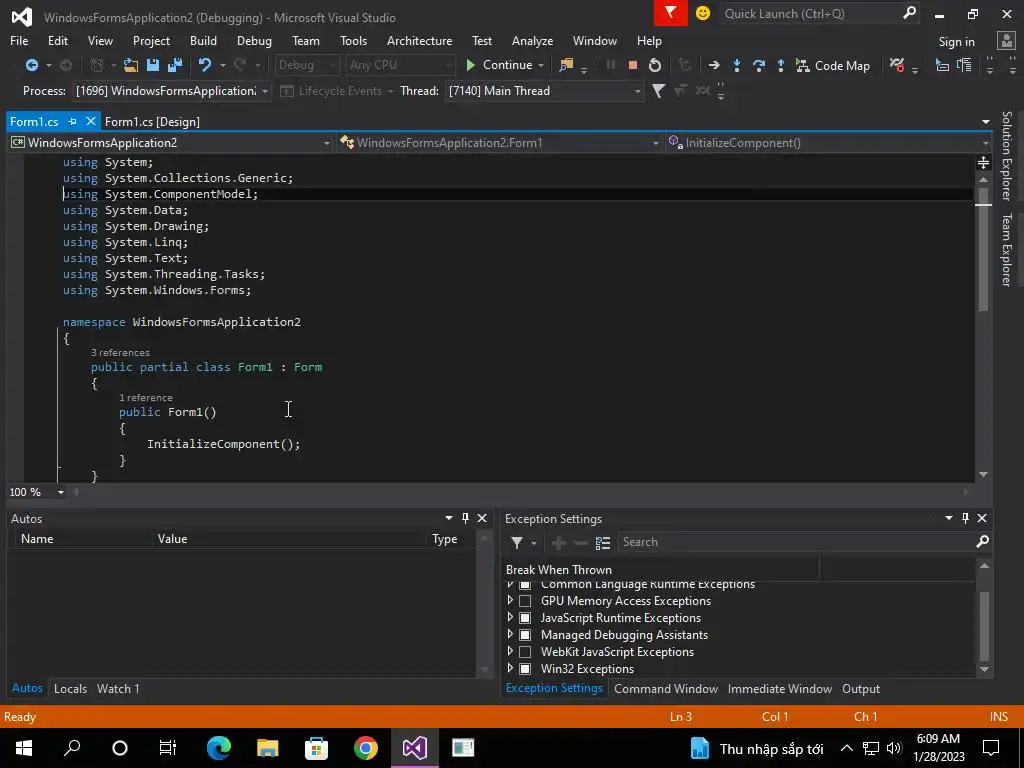Open the Solution Explorer side tab

[x=1006, y=156]
